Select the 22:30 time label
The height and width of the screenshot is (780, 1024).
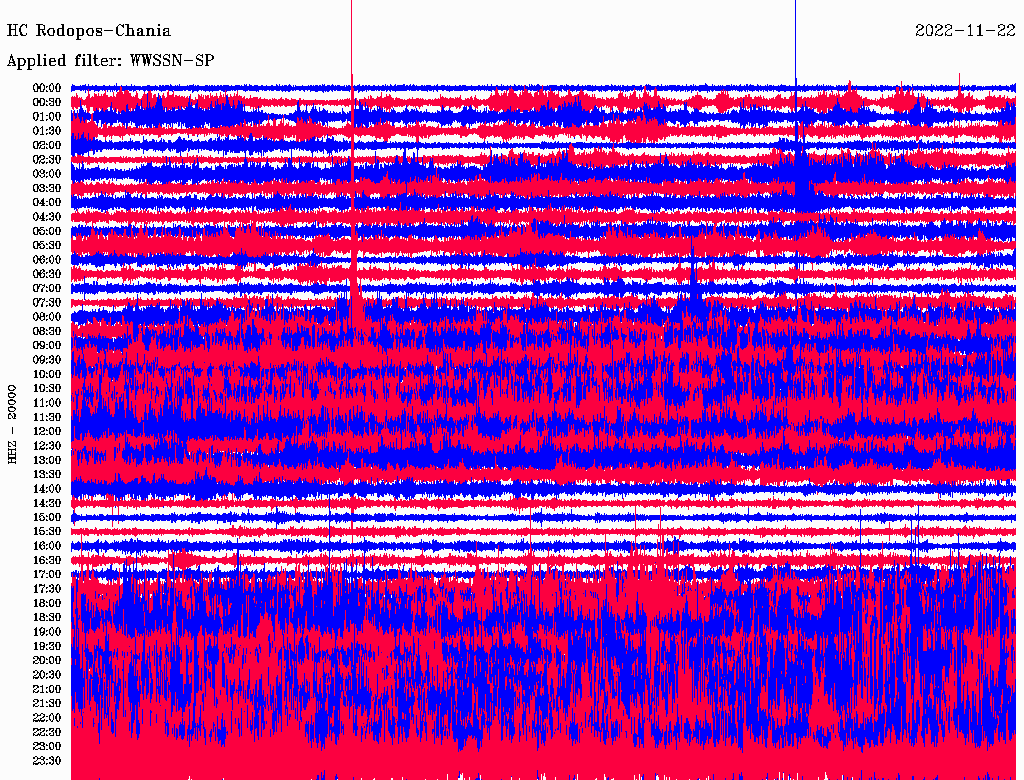click(x=47, y=732)
